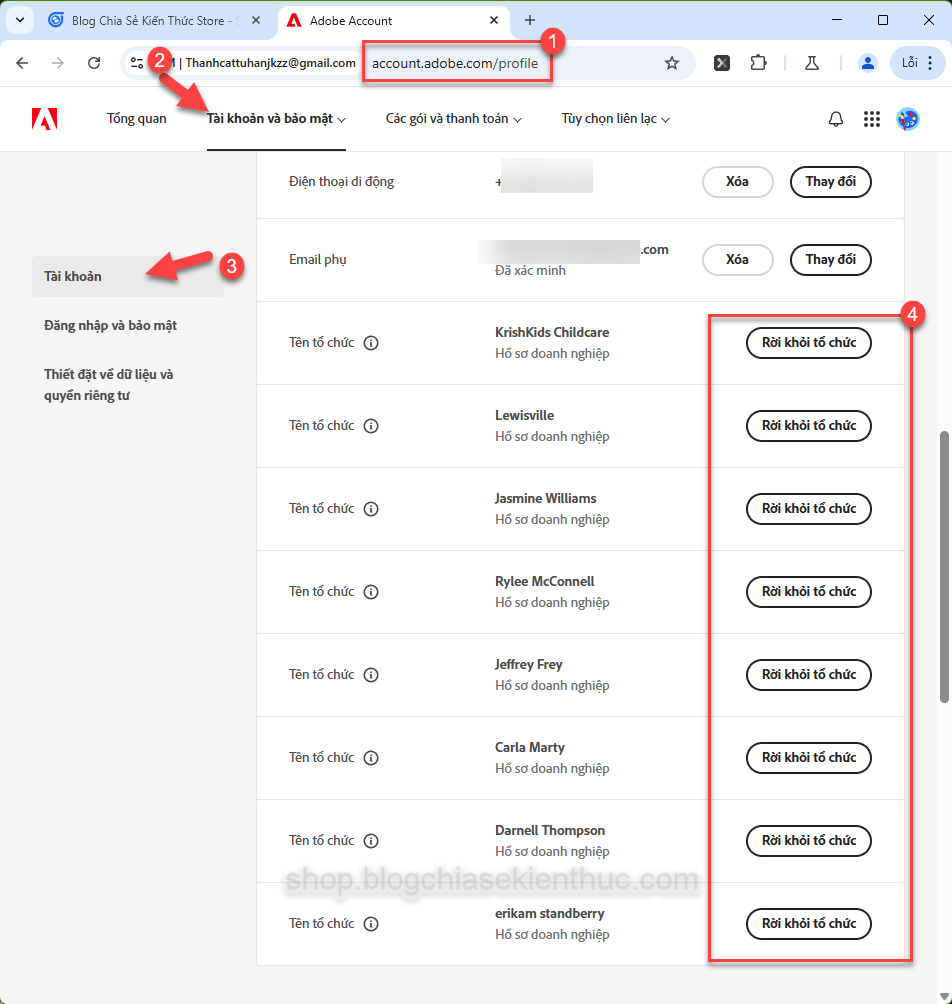Viewport: 952px width, 1004px height.
Task: Close the Adobe Account tab
Action: tap(494, 20)
